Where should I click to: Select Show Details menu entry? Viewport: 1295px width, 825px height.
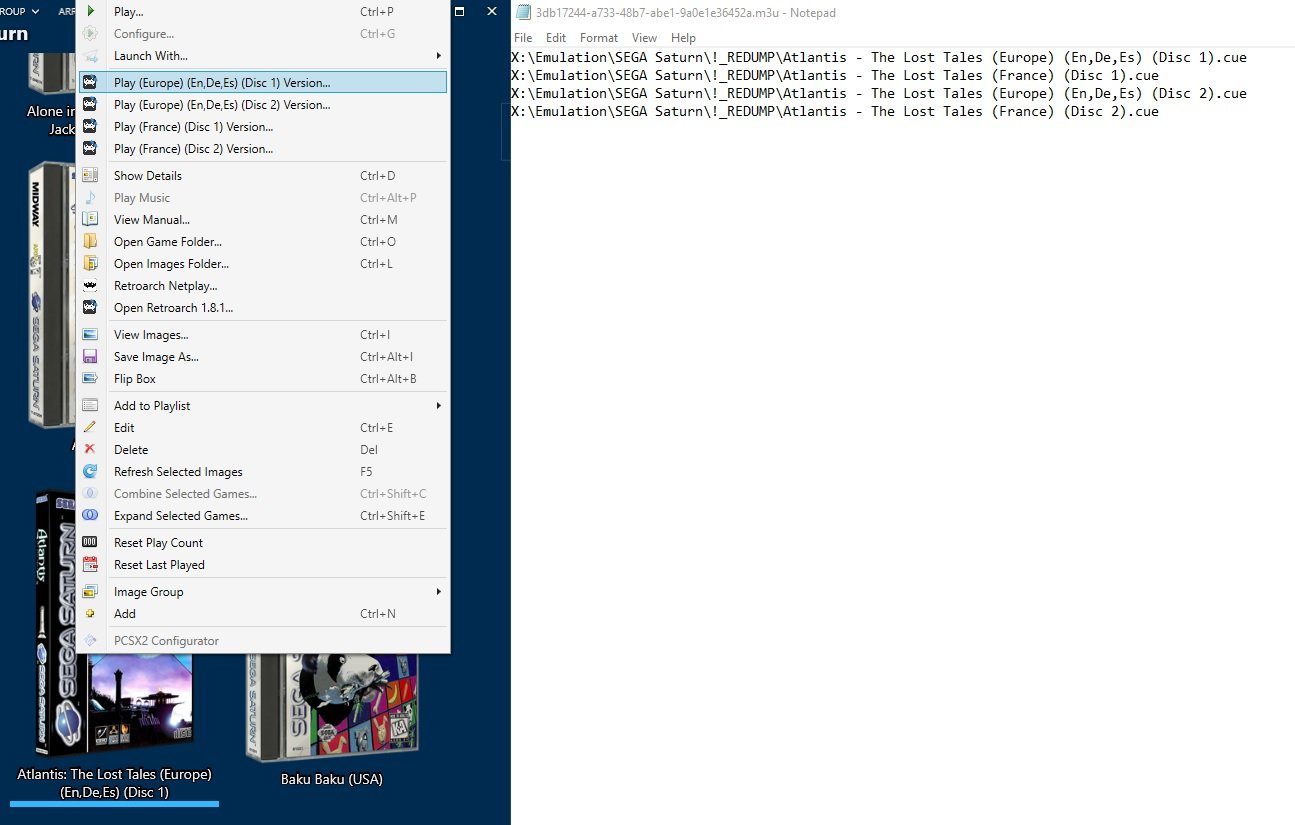coord(262,176)
